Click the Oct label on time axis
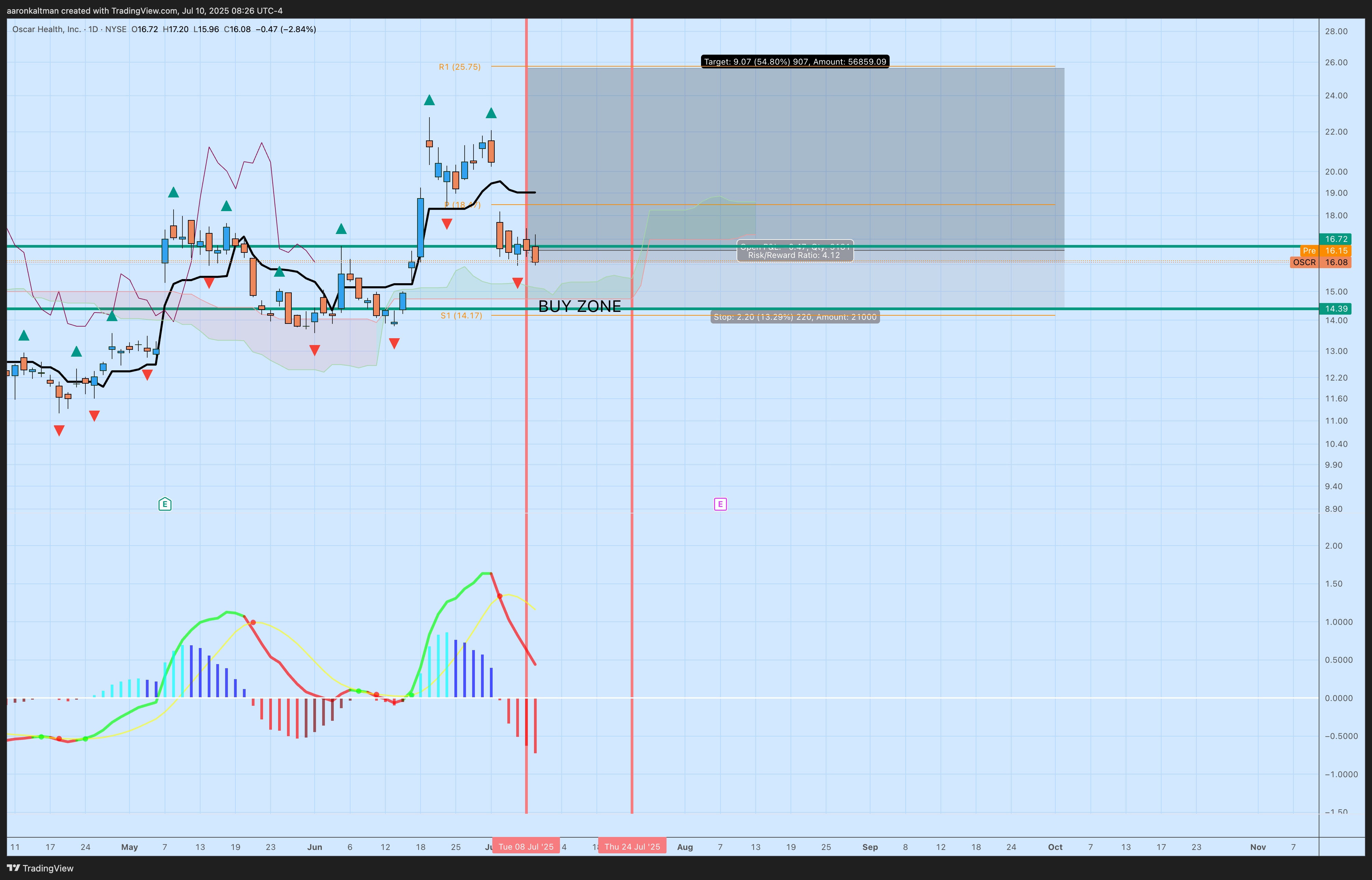The image size is (1372, 880). coord(1055,847)
